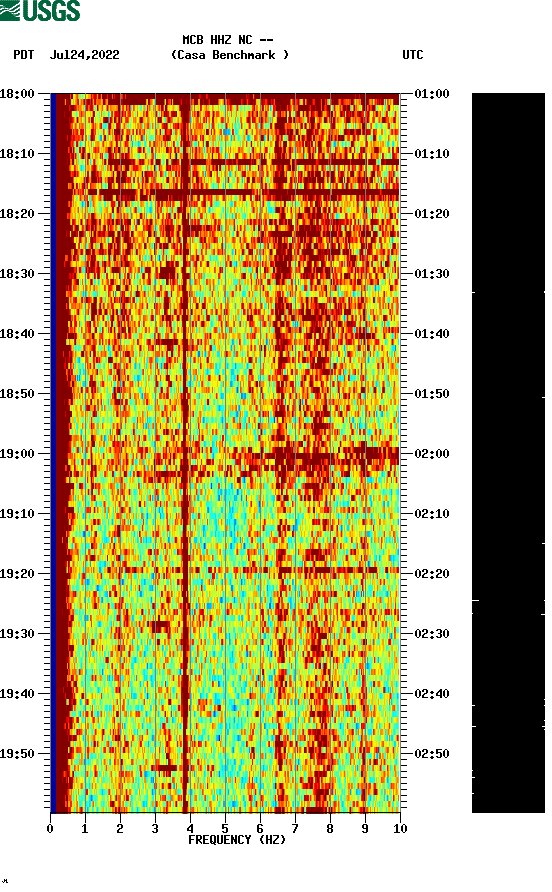The image size is (552, 892).
Task: Click the 5 Hz frequency tick label
Action: coord(225,829)
